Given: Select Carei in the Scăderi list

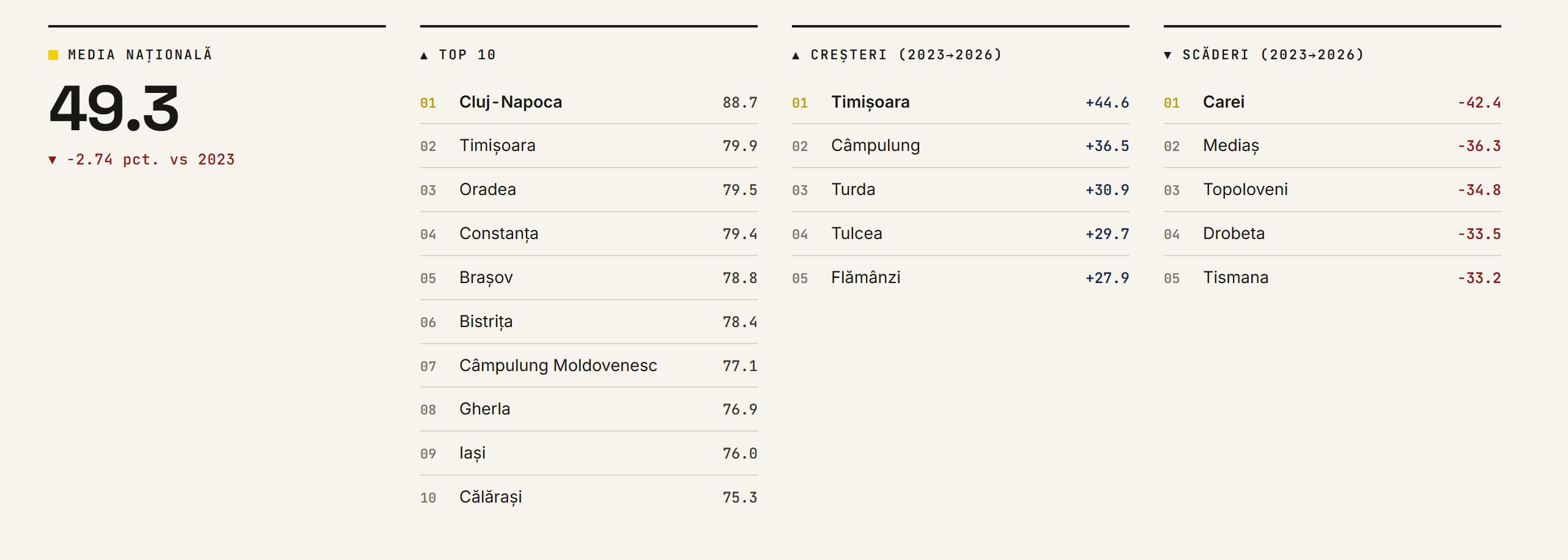Looking at the screenshot, I should tap(1333, 102).
